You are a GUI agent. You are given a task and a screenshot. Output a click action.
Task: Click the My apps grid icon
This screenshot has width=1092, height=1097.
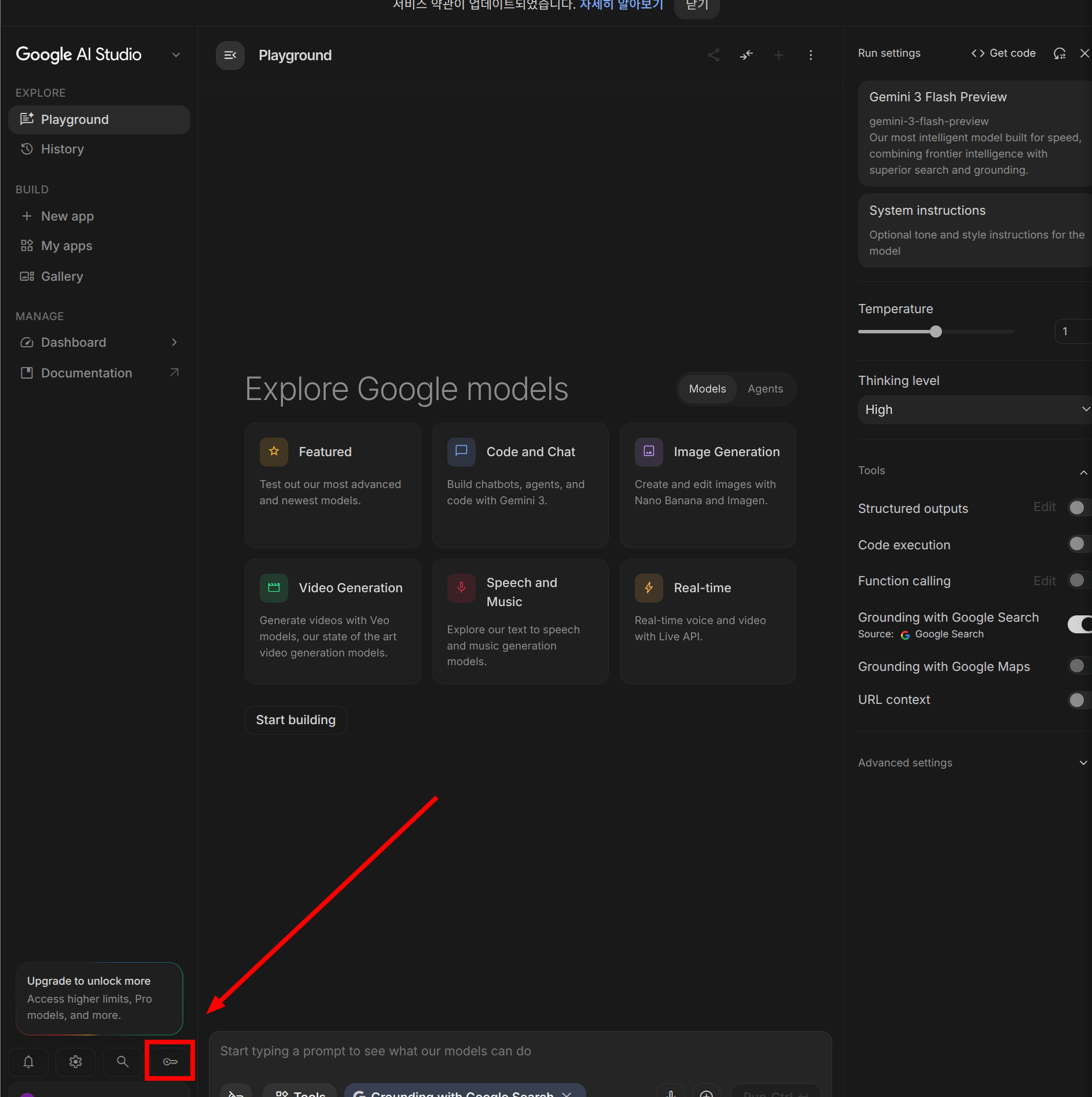tap(27, 245)
